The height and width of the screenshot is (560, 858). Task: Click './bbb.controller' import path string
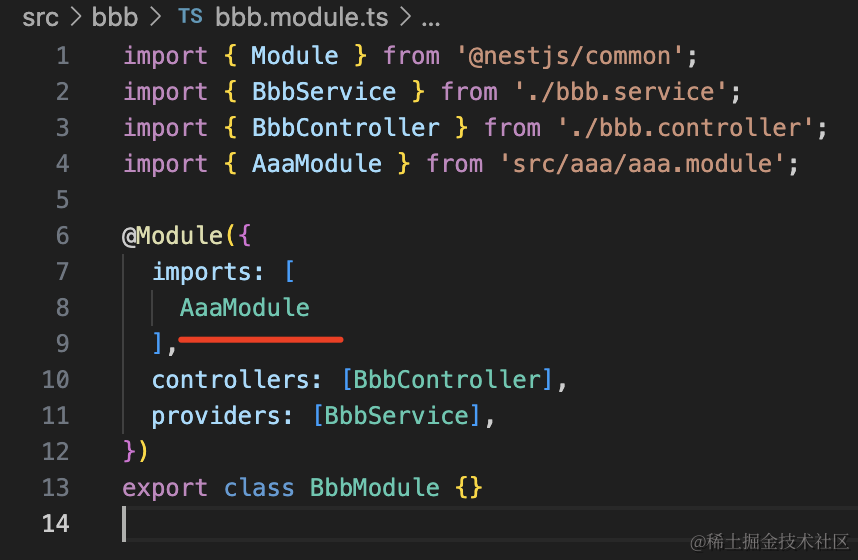pyautogui.click(x=685, y=128)
